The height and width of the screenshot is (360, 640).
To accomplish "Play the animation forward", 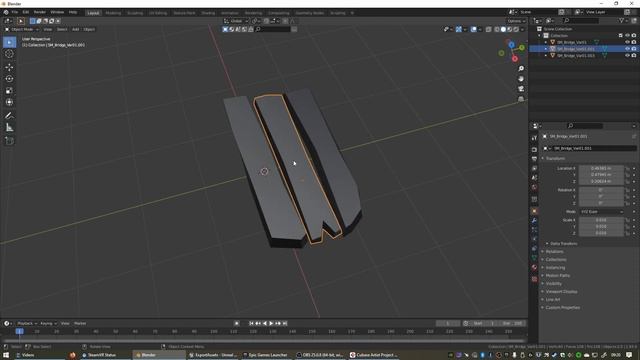I will 271,323.
